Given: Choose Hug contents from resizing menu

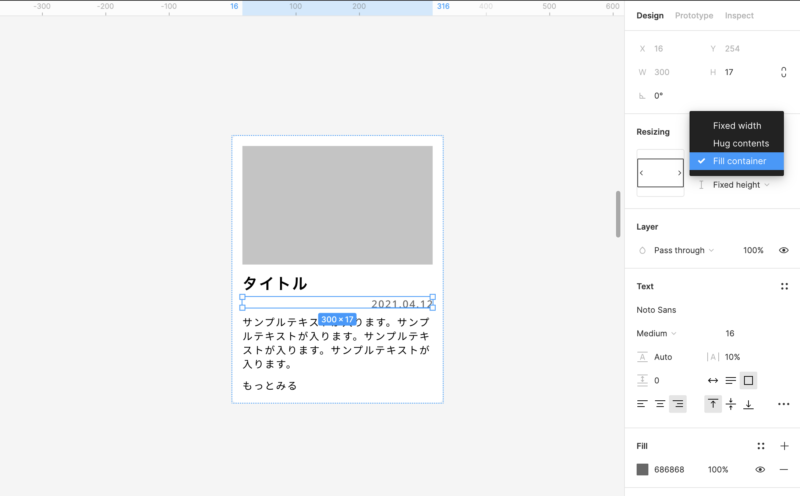Looking at the screenshot, I should [x=740, y=143].
